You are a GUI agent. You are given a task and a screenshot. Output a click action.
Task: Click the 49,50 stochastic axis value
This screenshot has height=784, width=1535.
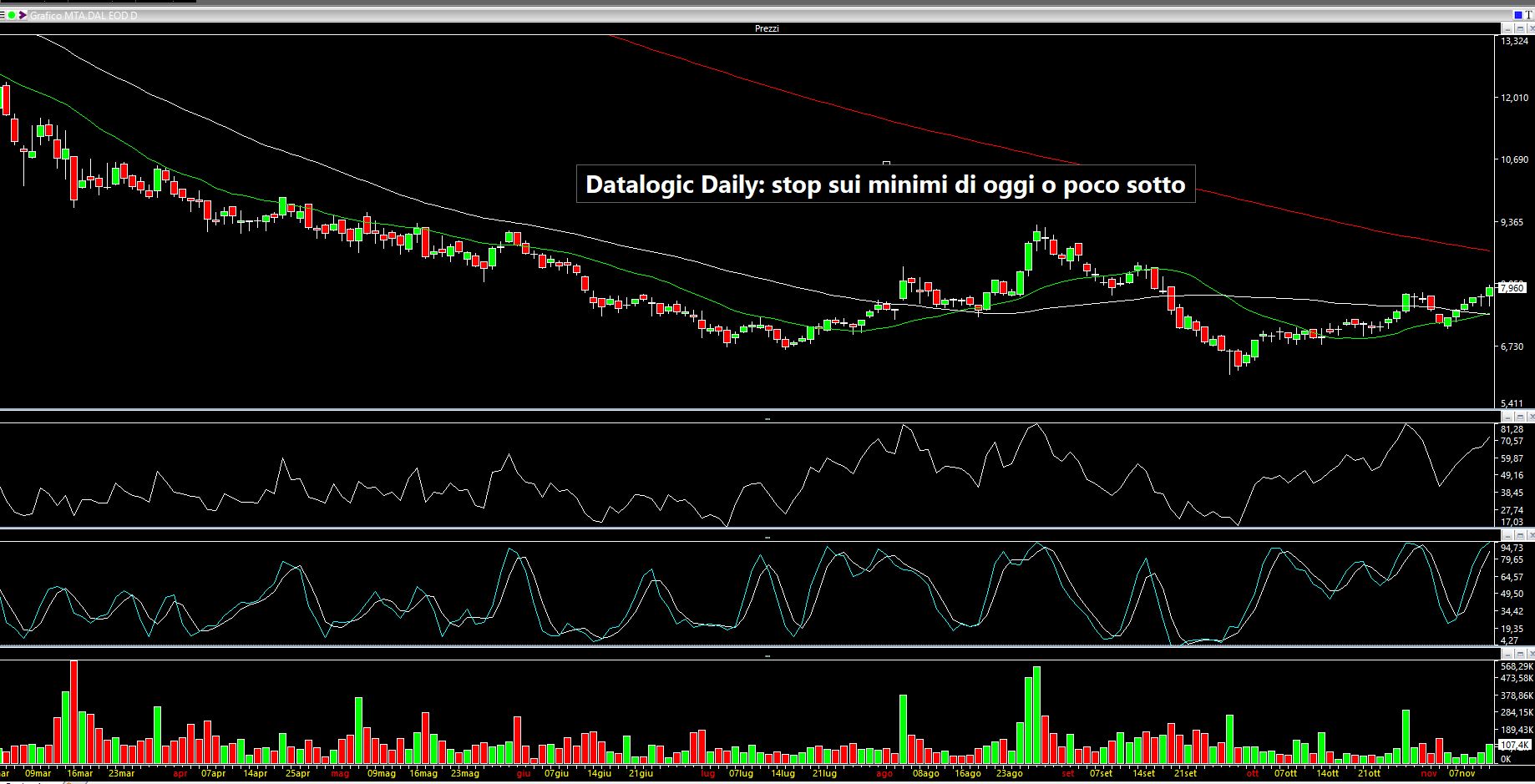click(1512, 594)
